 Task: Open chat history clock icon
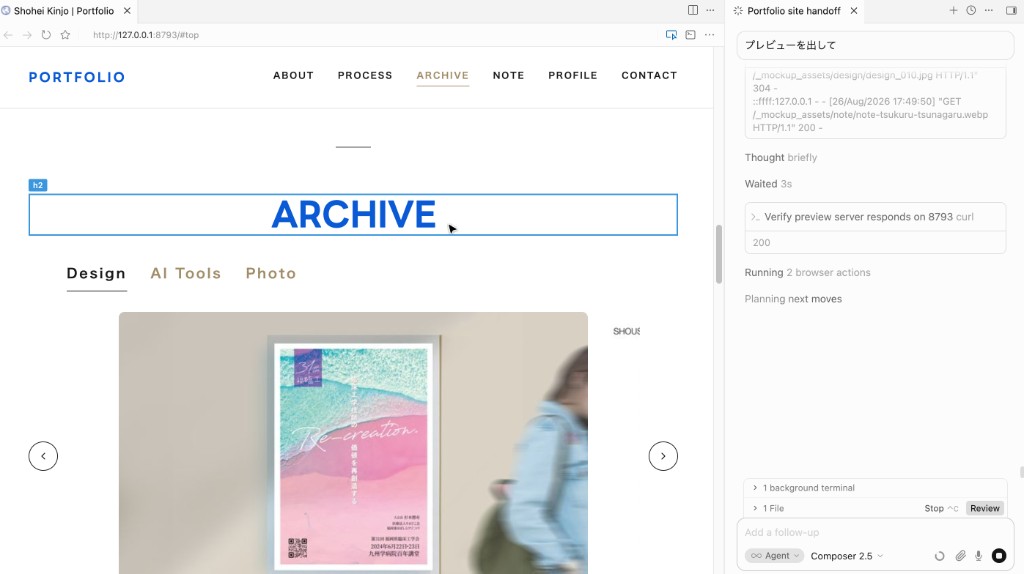pos(971,10)
